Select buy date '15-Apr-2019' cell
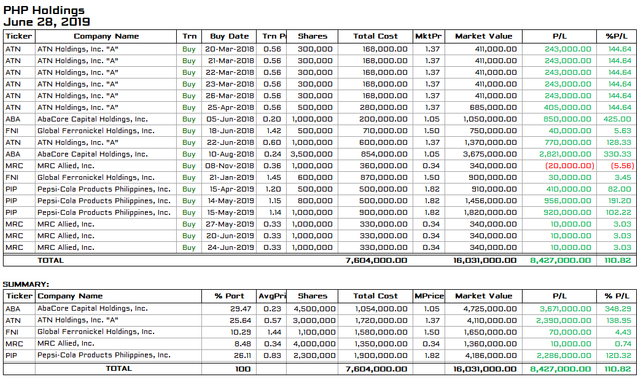 point(229,189)
